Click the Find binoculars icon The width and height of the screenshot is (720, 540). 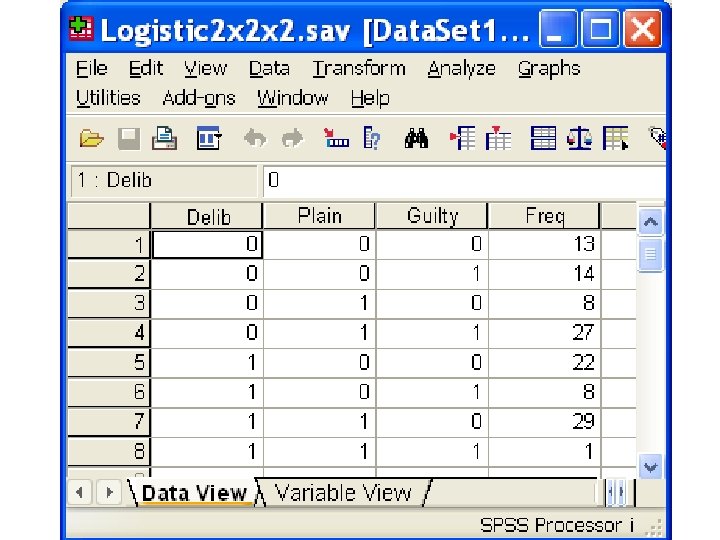pos(416,138)
